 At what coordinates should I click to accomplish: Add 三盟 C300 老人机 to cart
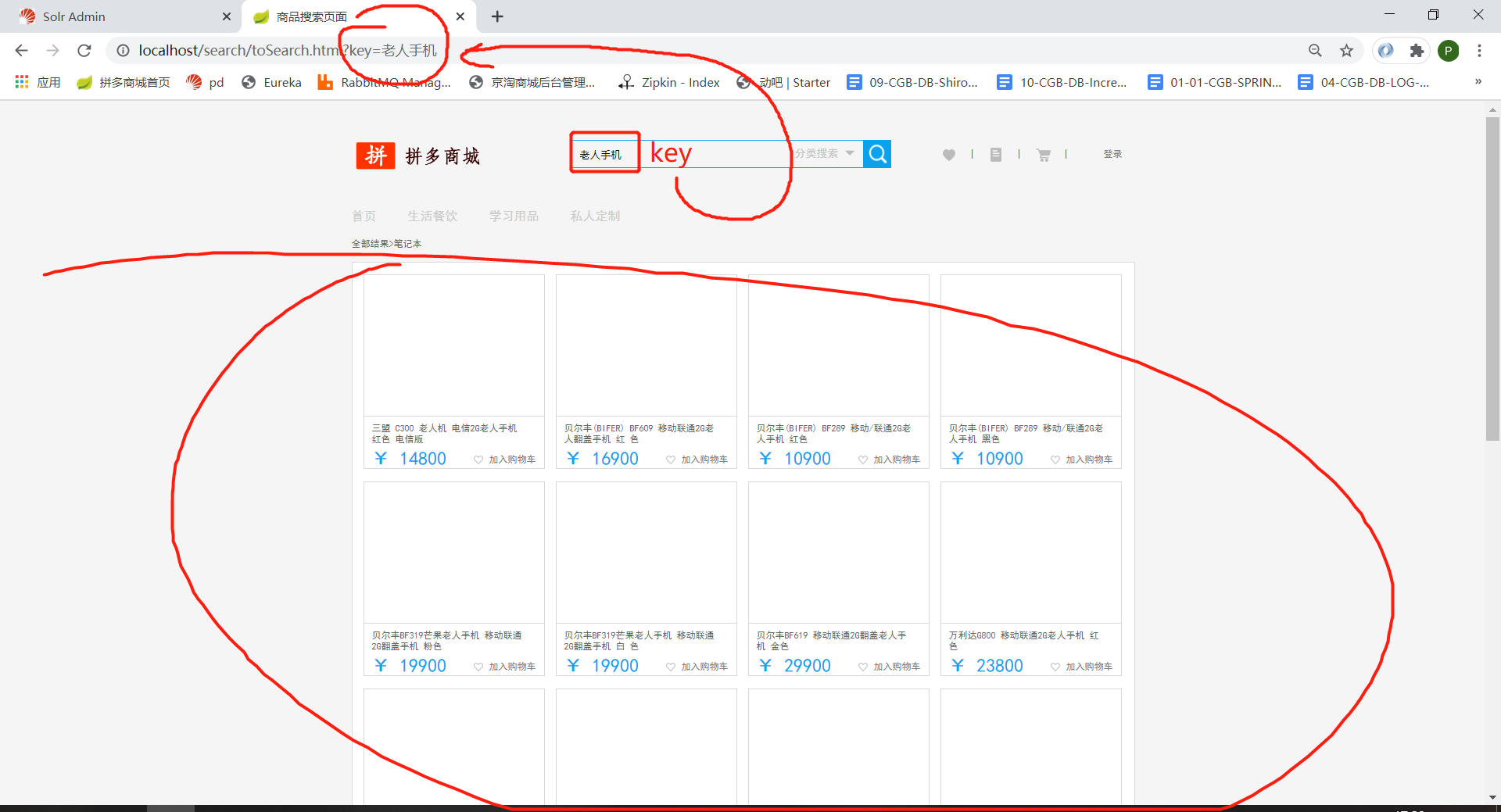pyautogui.click(x=505, y=460)
